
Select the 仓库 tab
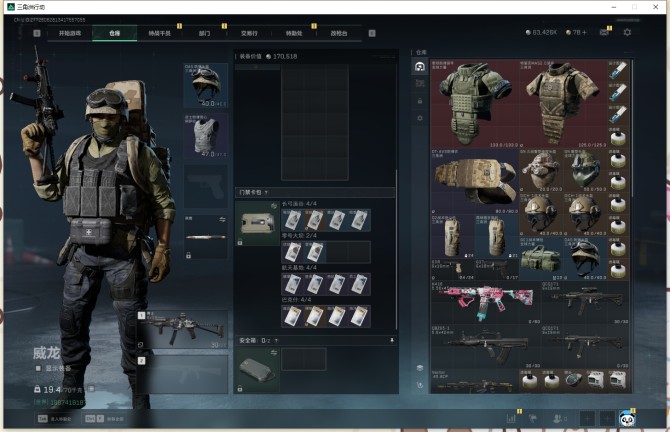tap(115, 33)
